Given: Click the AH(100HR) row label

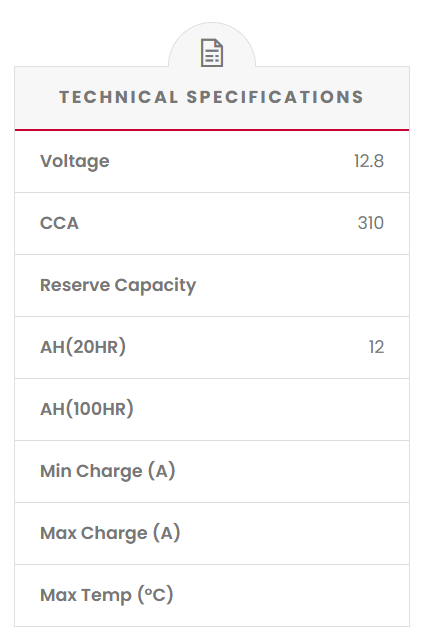Looking at the screenshot, I should (x=87, y=409).
